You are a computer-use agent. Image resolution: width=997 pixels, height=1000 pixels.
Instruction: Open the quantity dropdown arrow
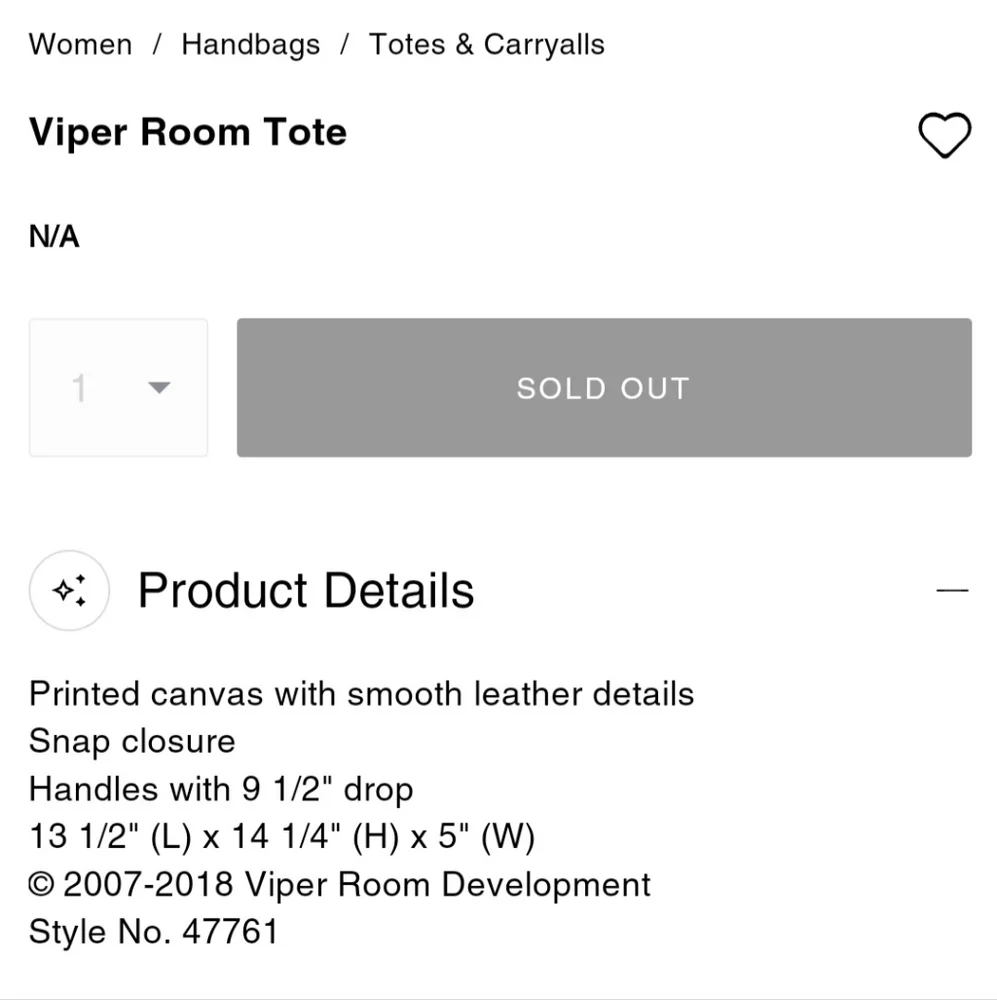coord(159,388)
